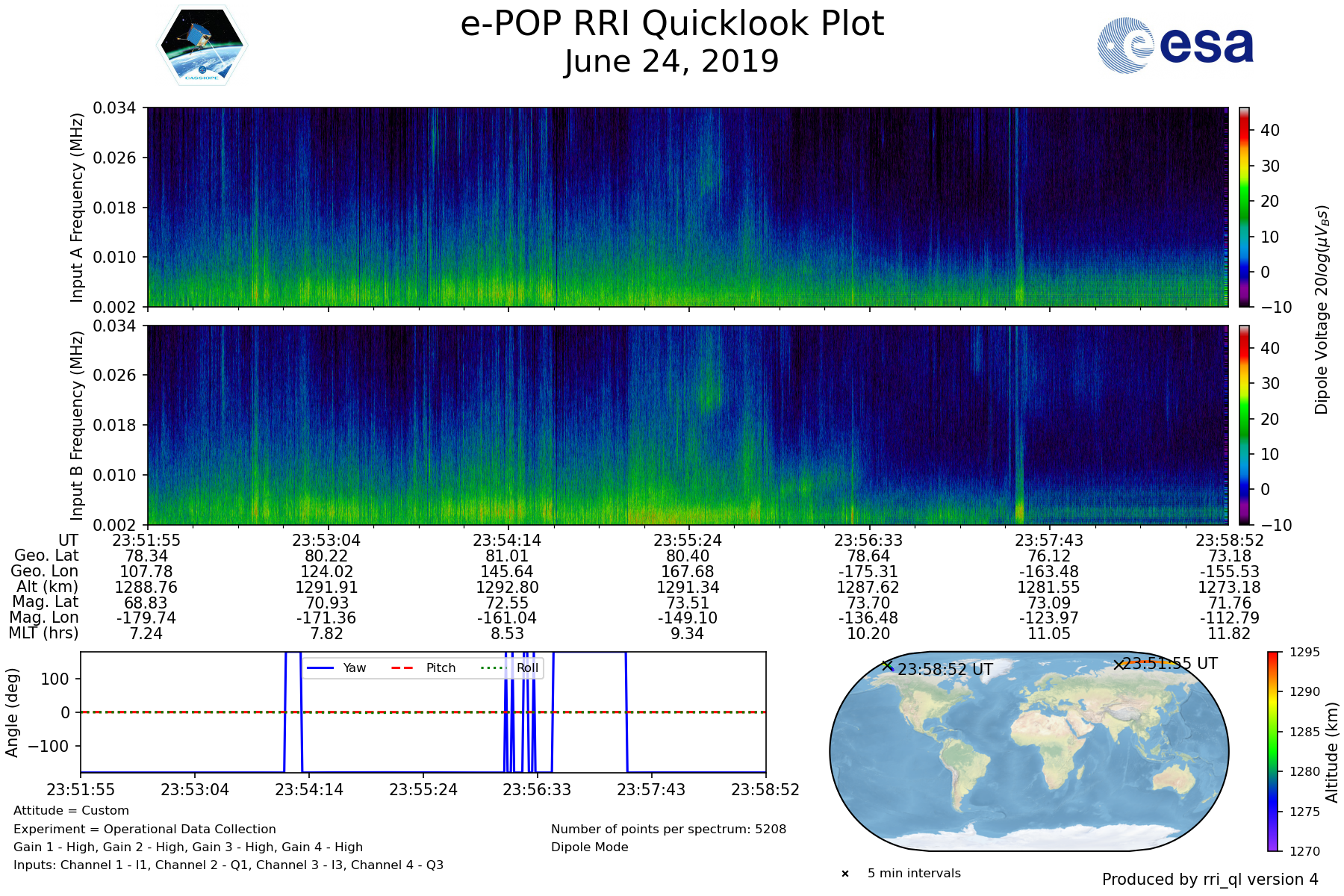Click the 5 min intervals legend marker
Screen dimensions: 1344x896
(x=845, y=874)
